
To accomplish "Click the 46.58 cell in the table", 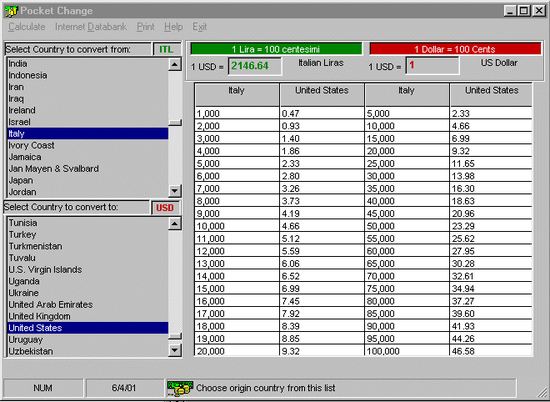I will coord(491,351).
